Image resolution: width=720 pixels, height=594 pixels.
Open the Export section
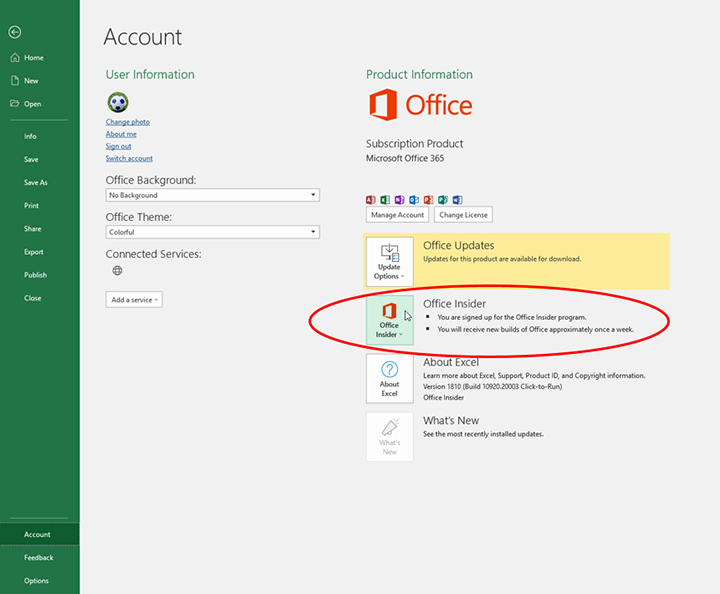pyautogui.click(x=39, y=252)
